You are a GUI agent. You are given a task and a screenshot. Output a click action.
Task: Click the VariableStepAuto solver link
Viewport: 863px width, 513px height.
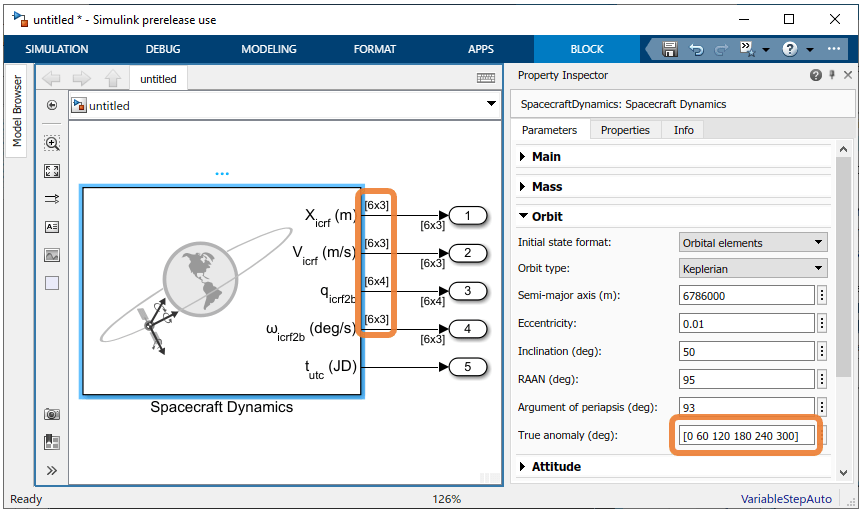[x=786, y=499]
